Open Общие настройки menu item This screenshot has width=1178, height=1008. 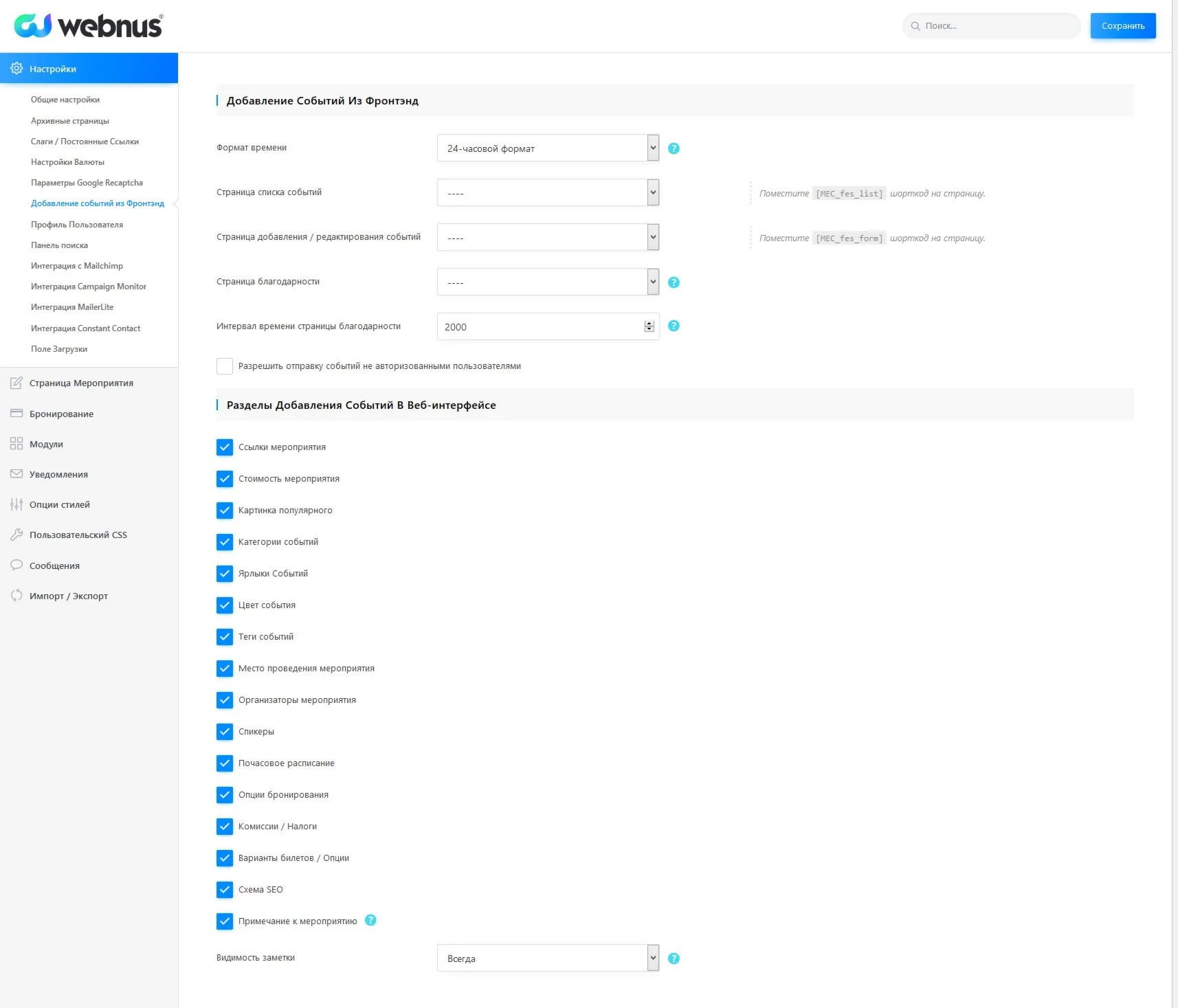click(x=65, y=100)
